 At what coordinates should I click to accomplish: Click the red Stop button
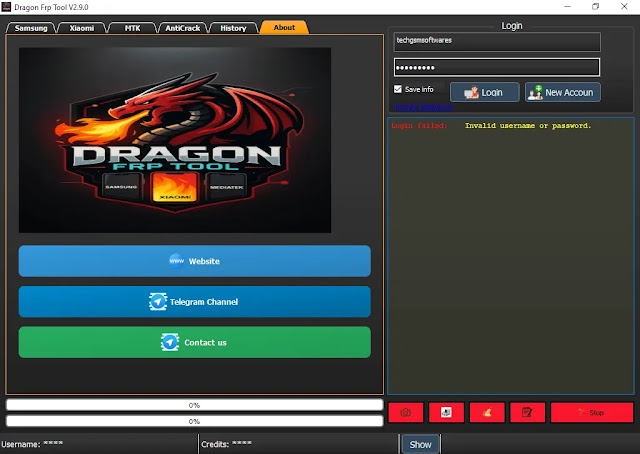coord(592,412)
